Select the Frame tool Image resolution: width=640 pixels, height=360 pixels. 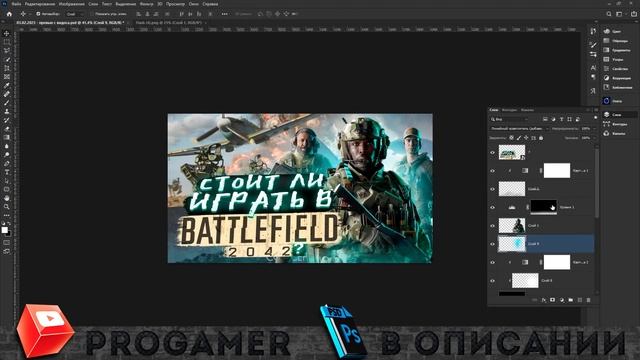7,77
